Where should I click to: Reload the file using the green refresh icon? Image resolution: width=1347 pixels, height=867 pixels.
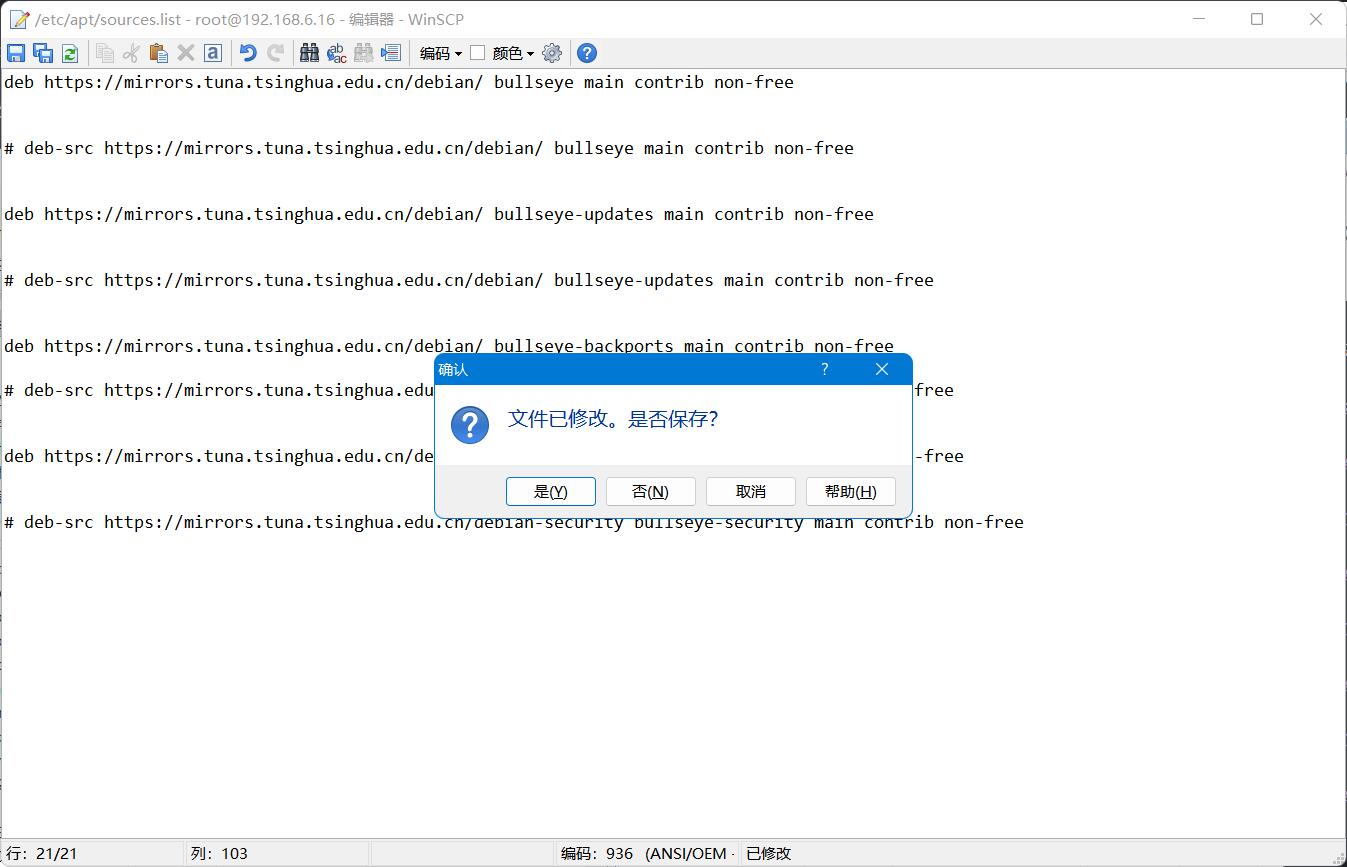pos(70,53)
